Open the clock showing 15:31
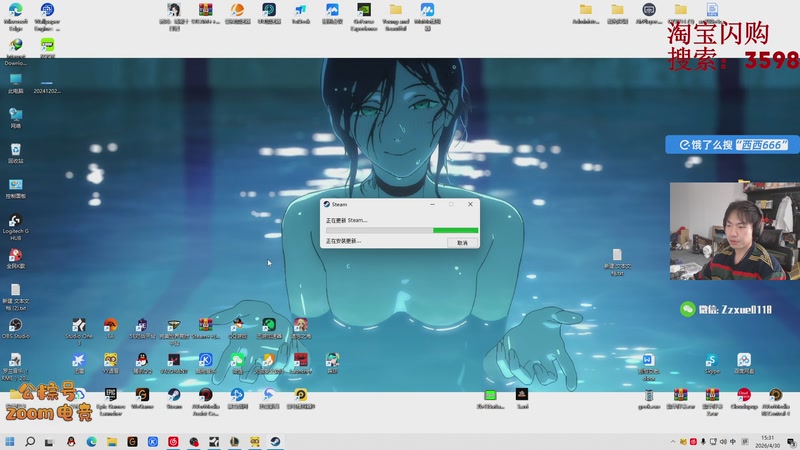 (x=767, y=442)
